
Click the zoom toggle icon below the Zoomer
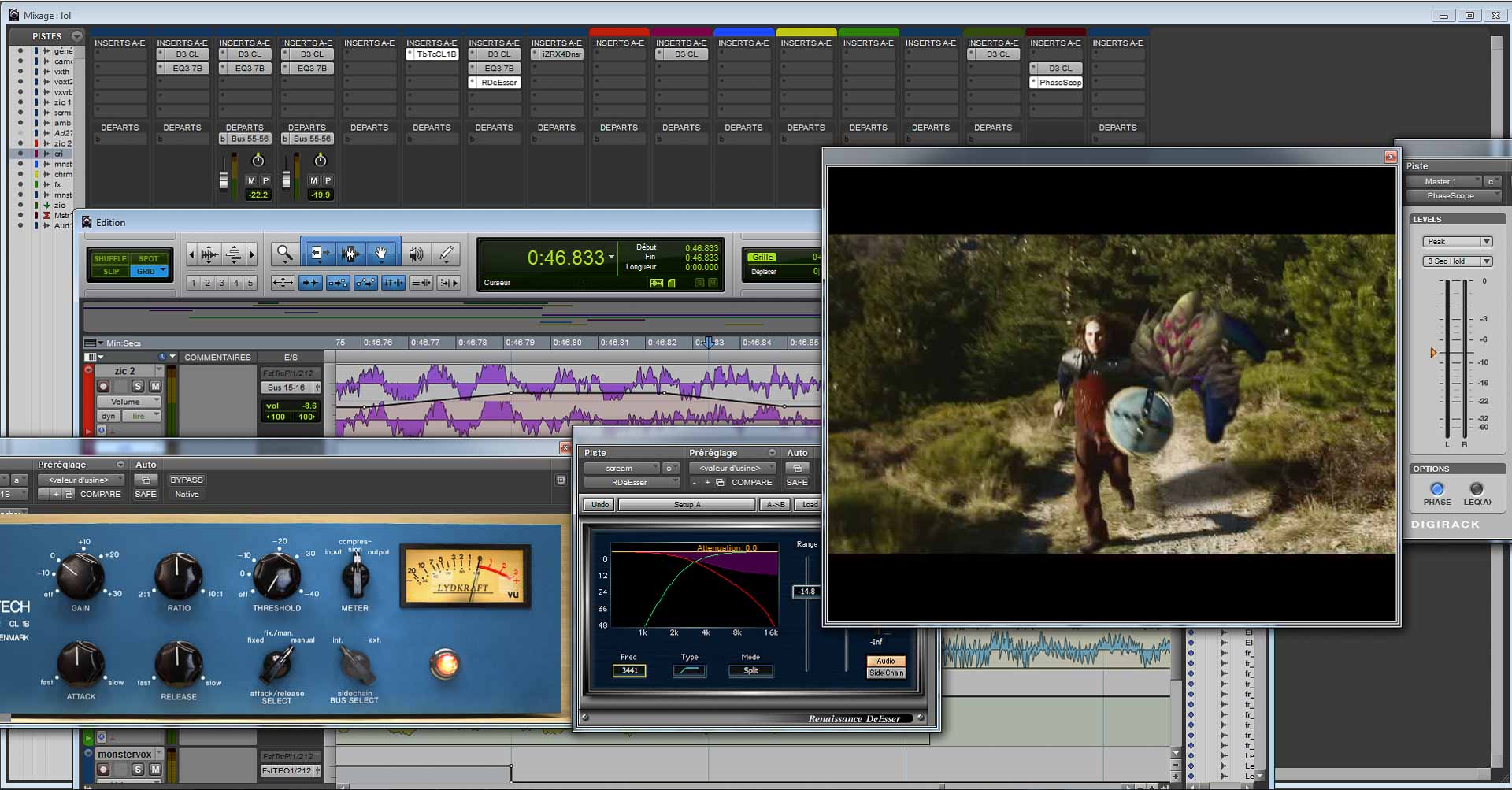tap(283, 282)
